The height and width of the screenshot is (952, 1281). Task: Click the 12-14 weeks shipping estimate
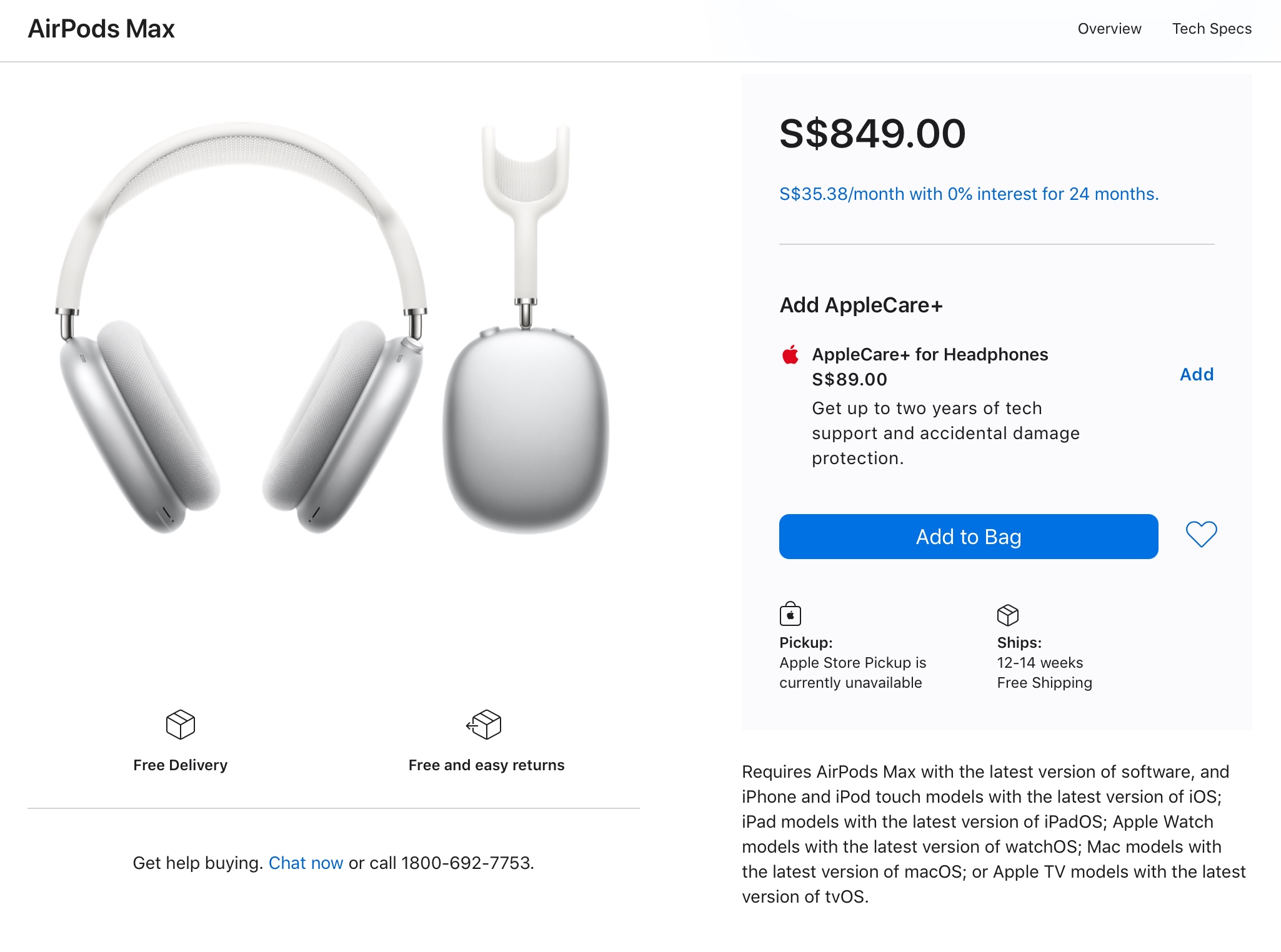1040,663
